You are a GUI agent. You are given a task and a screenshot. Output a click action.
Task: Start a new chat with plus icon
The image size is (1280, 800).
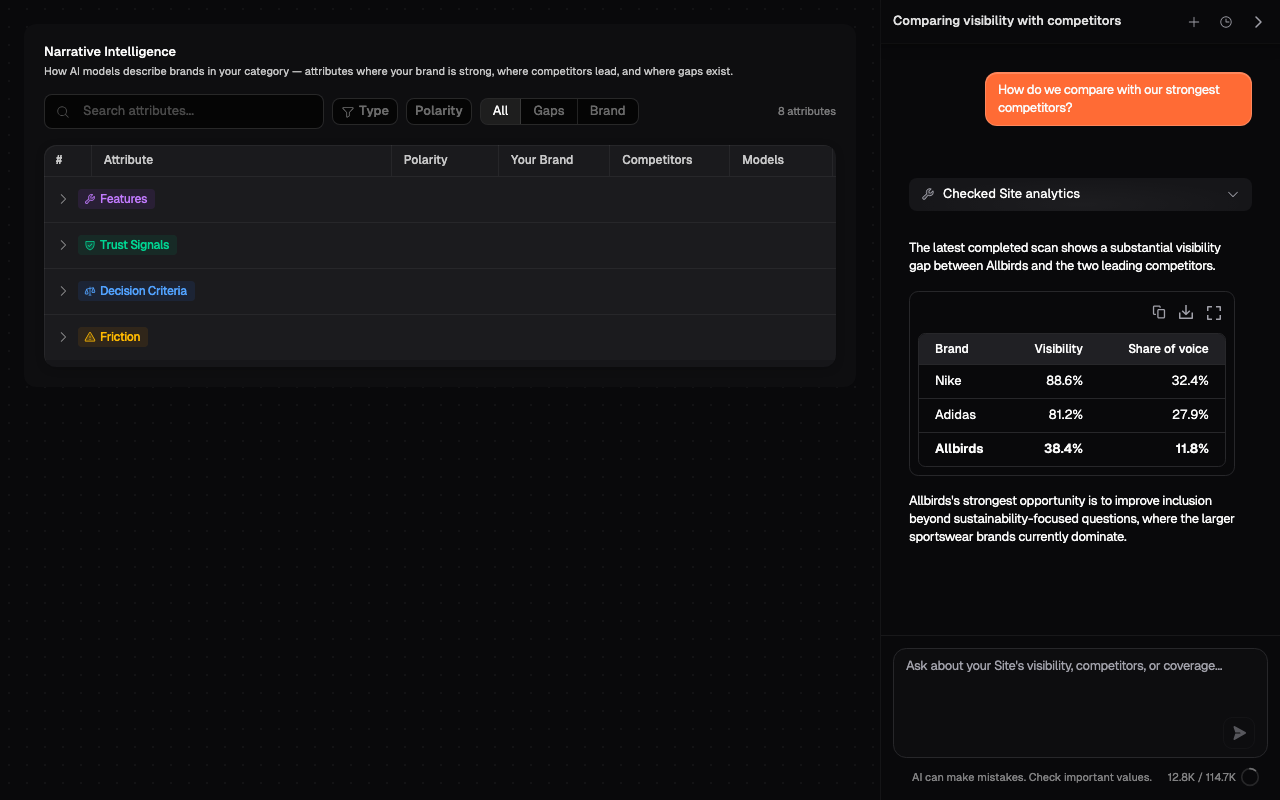[1193, 22]
